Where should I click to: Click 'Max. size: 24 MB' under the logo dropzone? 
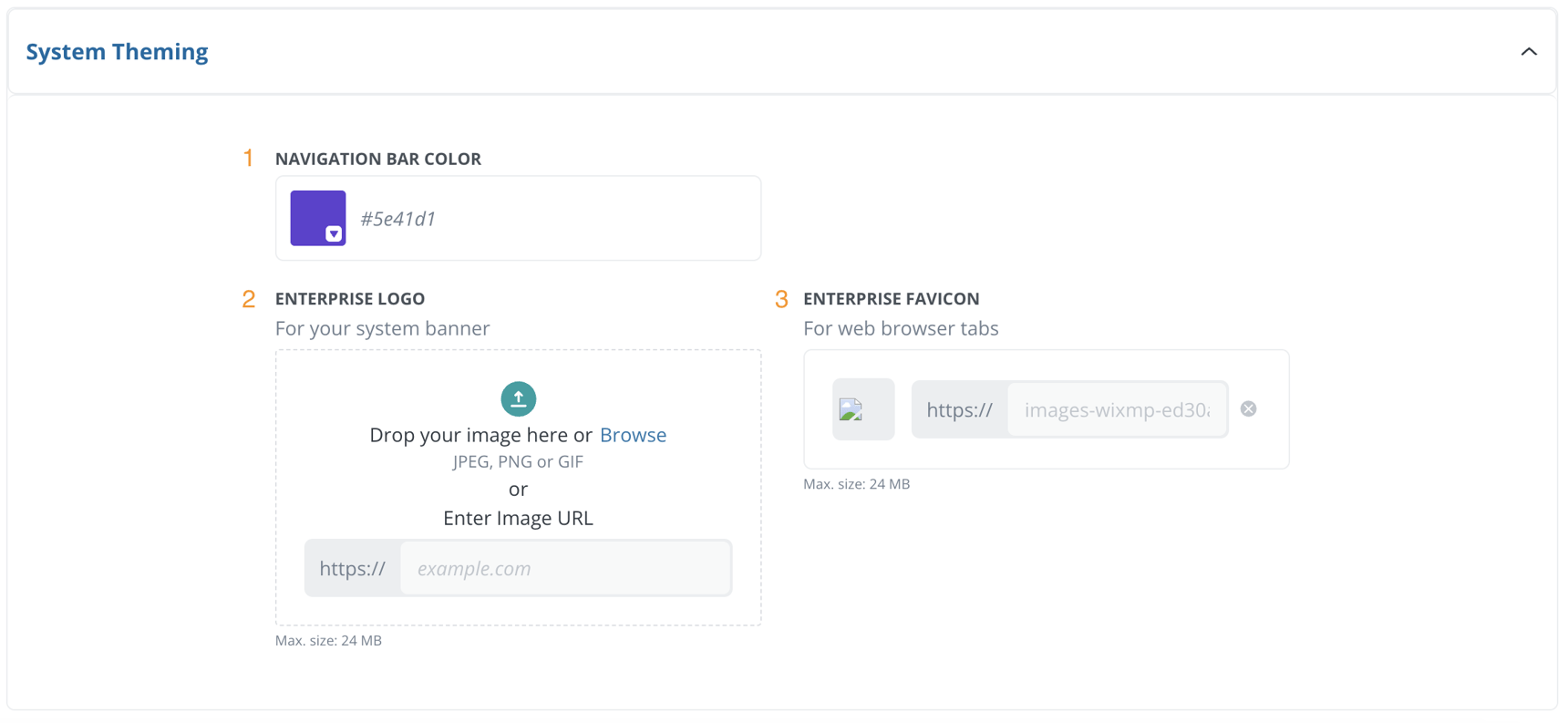[328, 641]
